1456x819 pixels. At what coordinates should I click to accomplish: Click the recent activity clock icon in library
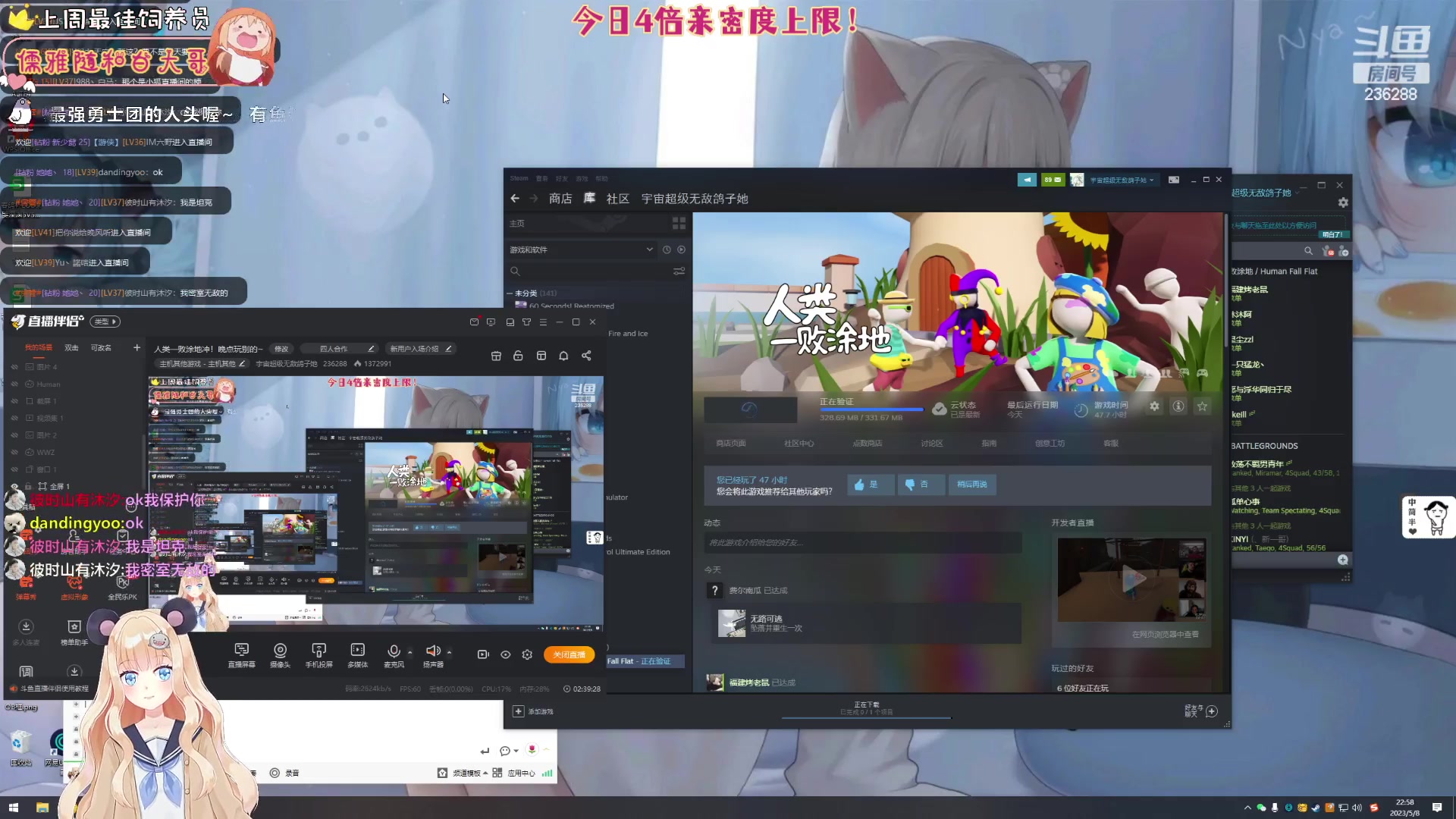667,249
